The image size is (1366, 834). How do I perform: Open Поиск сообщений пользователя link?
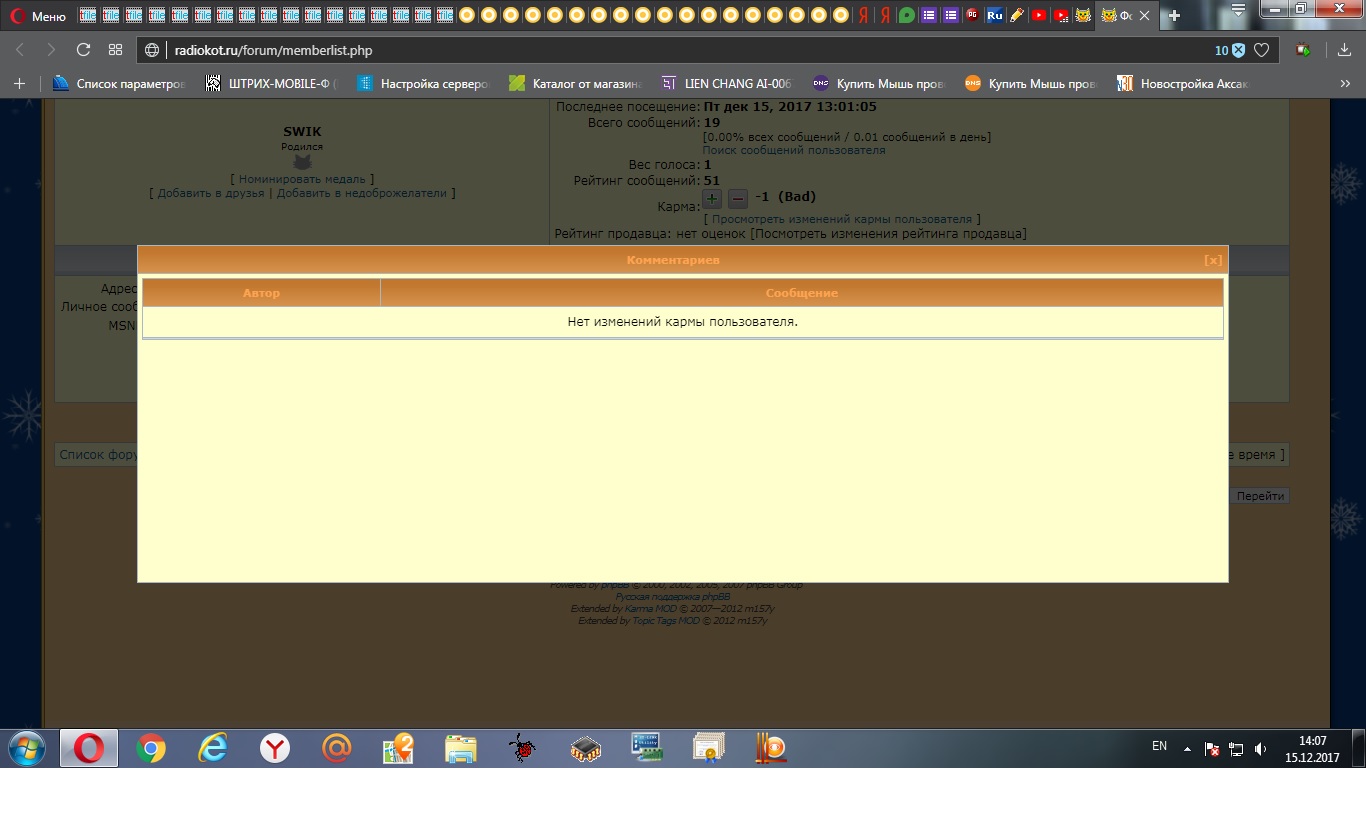[x=793, y=150]
